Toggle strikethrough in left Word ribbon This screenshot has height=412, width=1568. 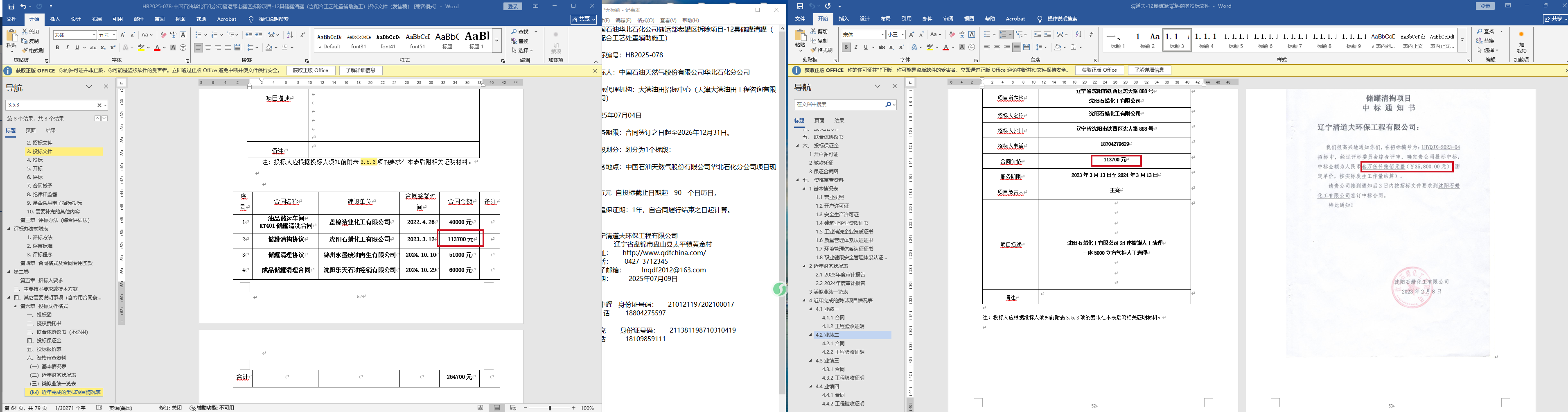tap(93, 48)
